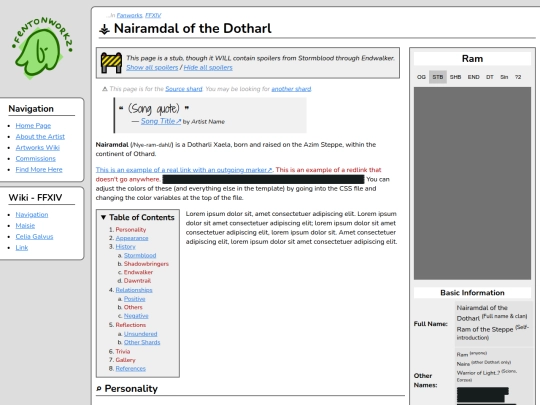Click the gray infobox image placeholder
Screen dimensions: 540x405
(472, 183)
